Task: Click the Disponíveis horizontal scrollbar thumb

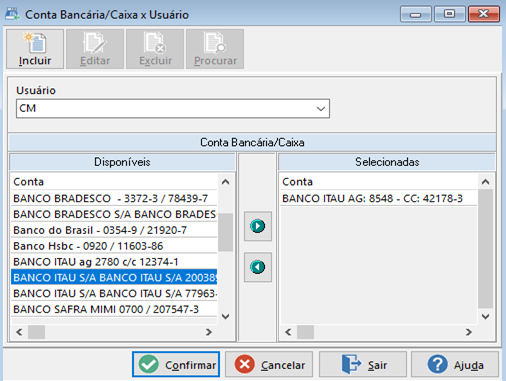Action: tap(36, 332)
